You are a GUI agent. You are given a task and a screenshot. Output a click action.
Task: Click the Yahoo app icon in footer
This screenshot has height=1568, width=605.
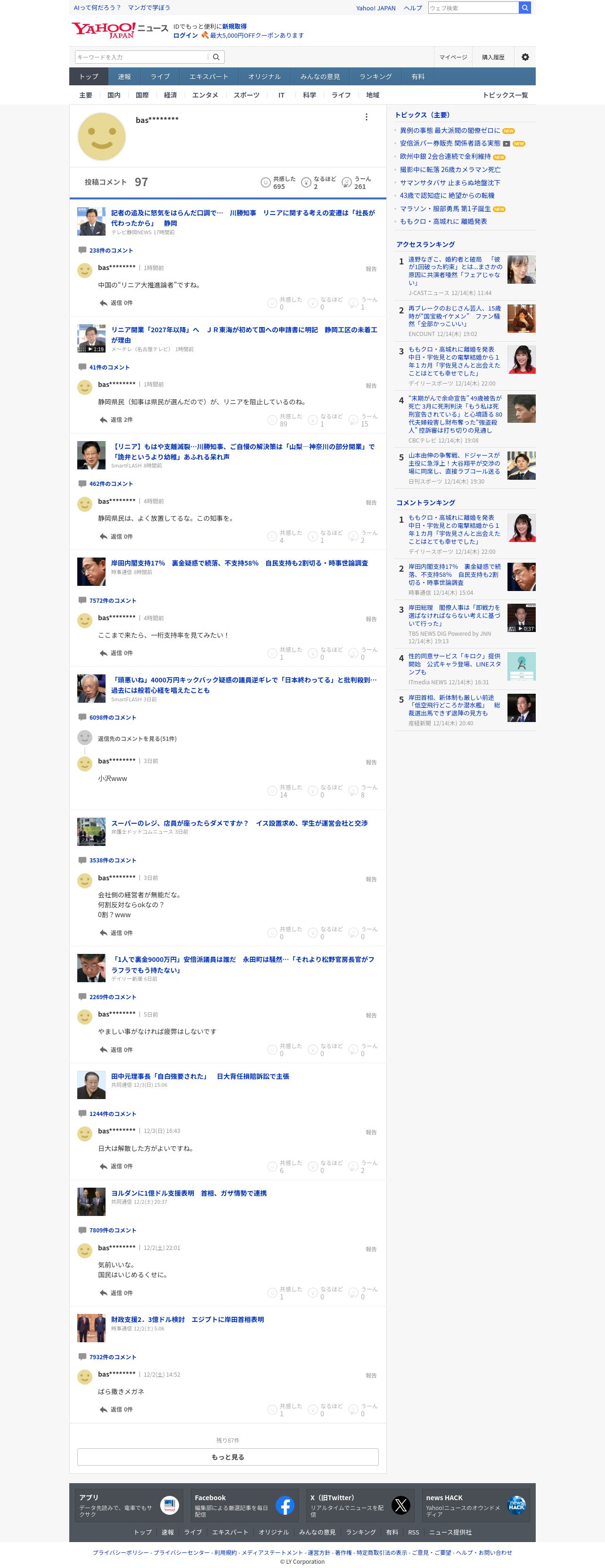169,1505
